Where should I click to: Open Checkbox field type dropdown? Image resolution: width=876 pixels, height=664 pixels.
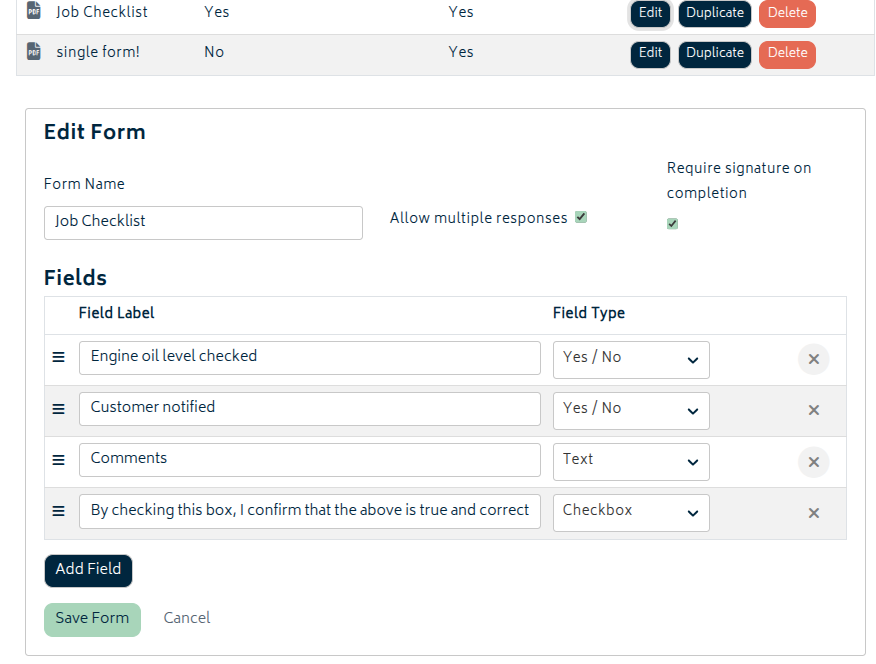click(631, 513)
